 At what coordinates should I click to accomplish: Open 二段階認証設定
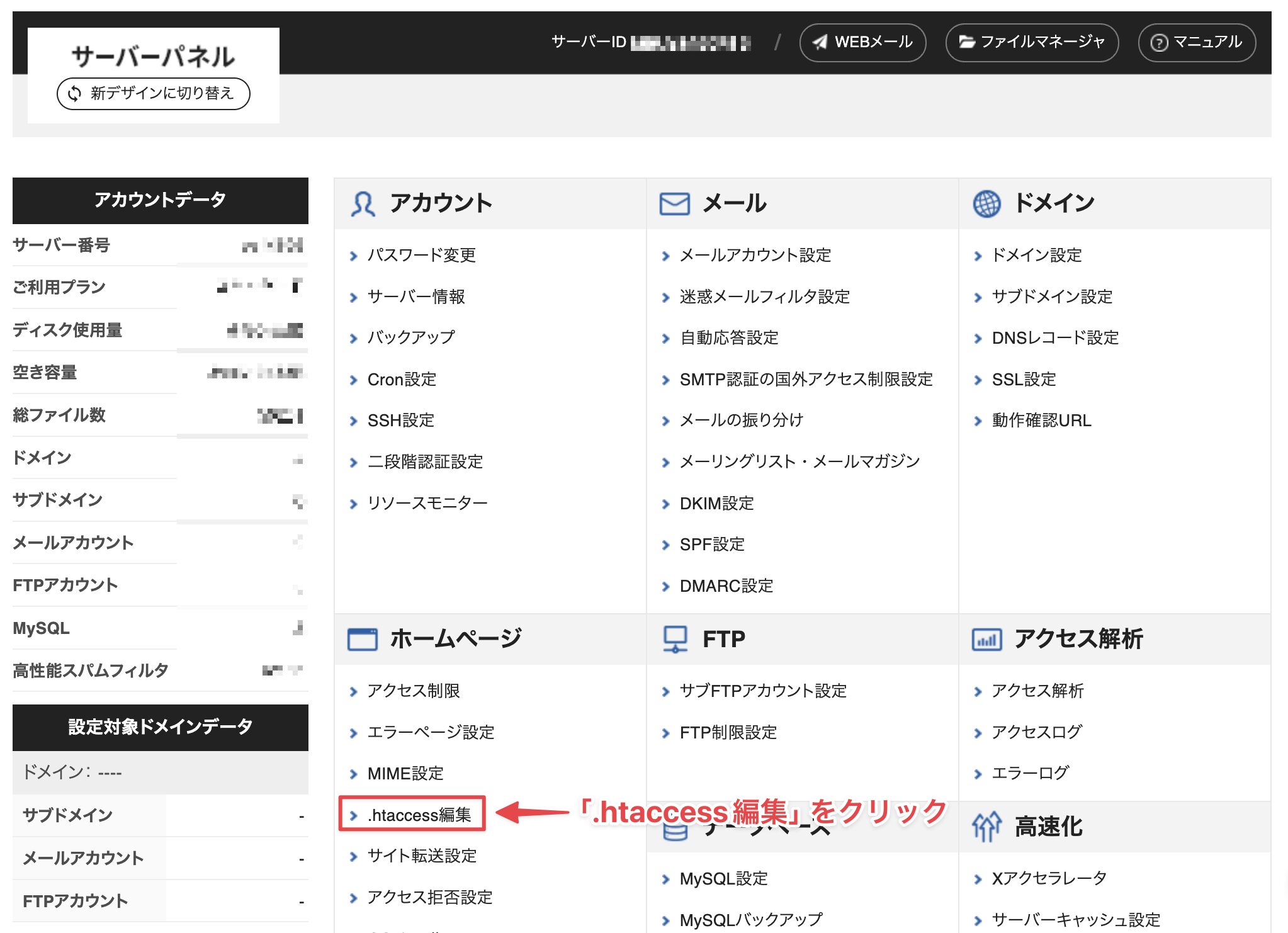click(x=425, y=461)
